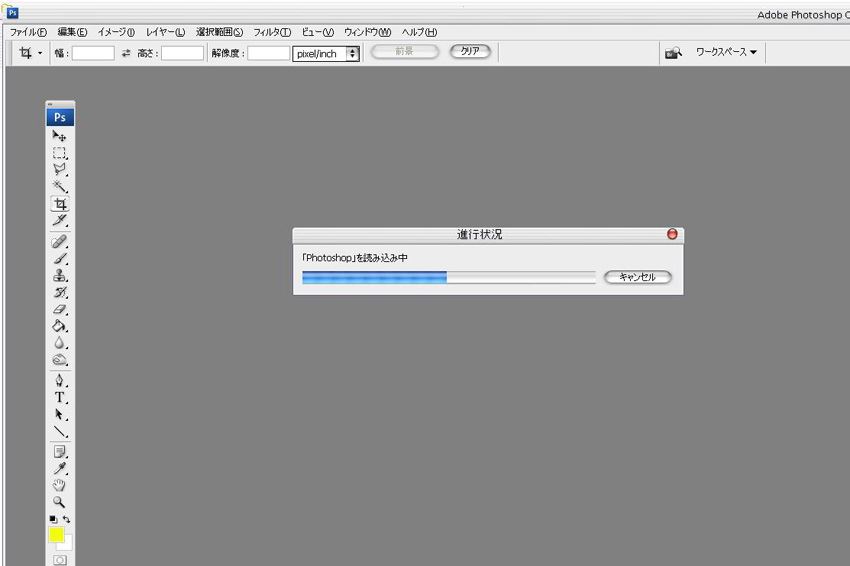Click the 幅 width input field

point(93,53)
